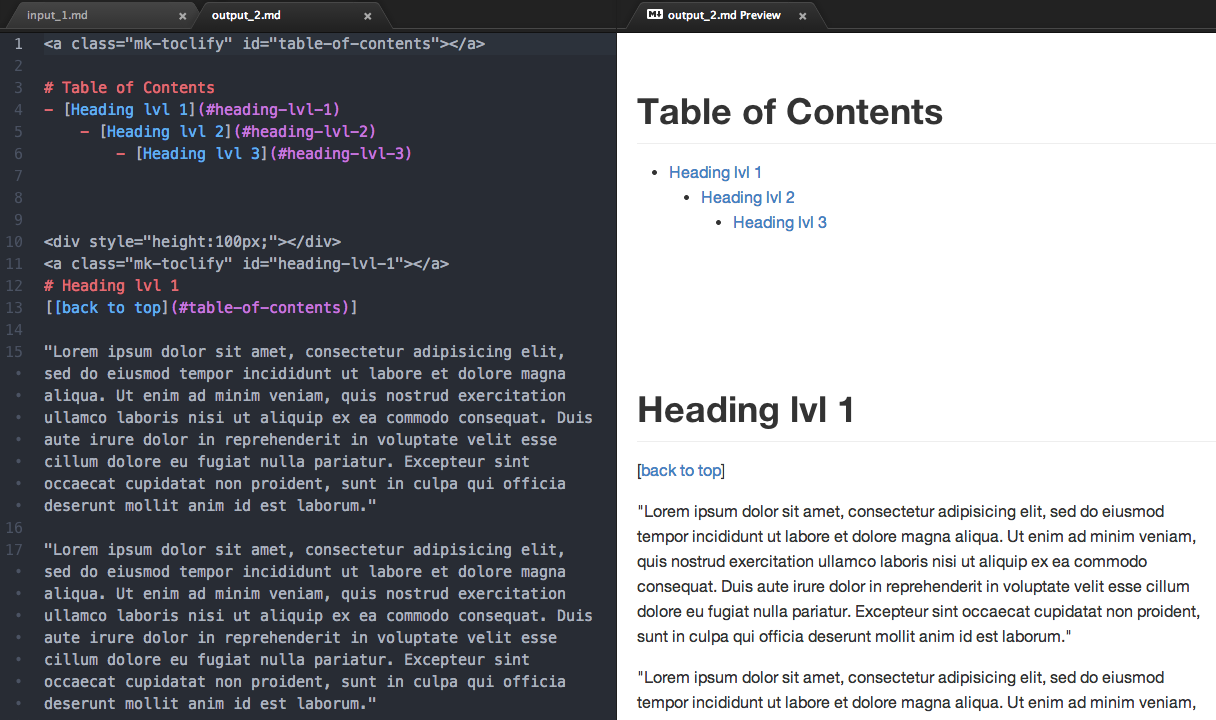Click the '(#heading-lvl-3)' text on editor line 6
Viewport: 1216px width, 720px height.
click(341, 154)
